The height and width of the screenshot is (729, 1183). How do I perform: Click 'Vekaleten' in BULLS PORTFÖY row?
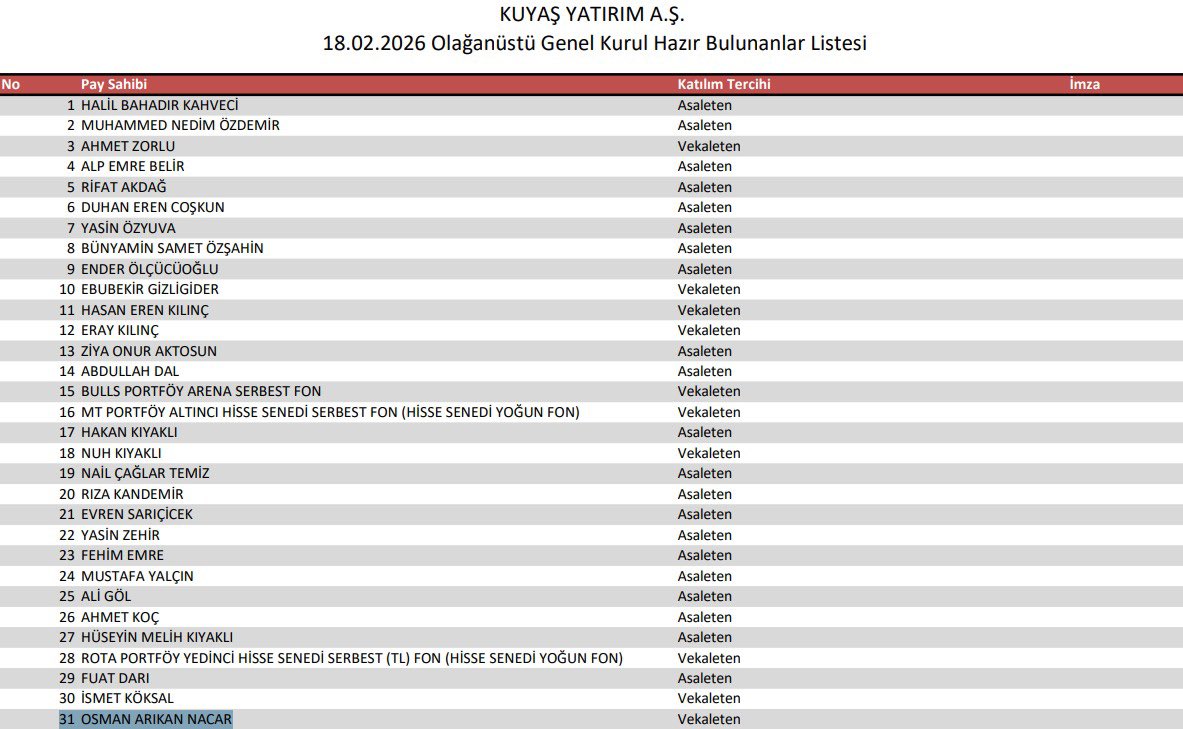709,391
